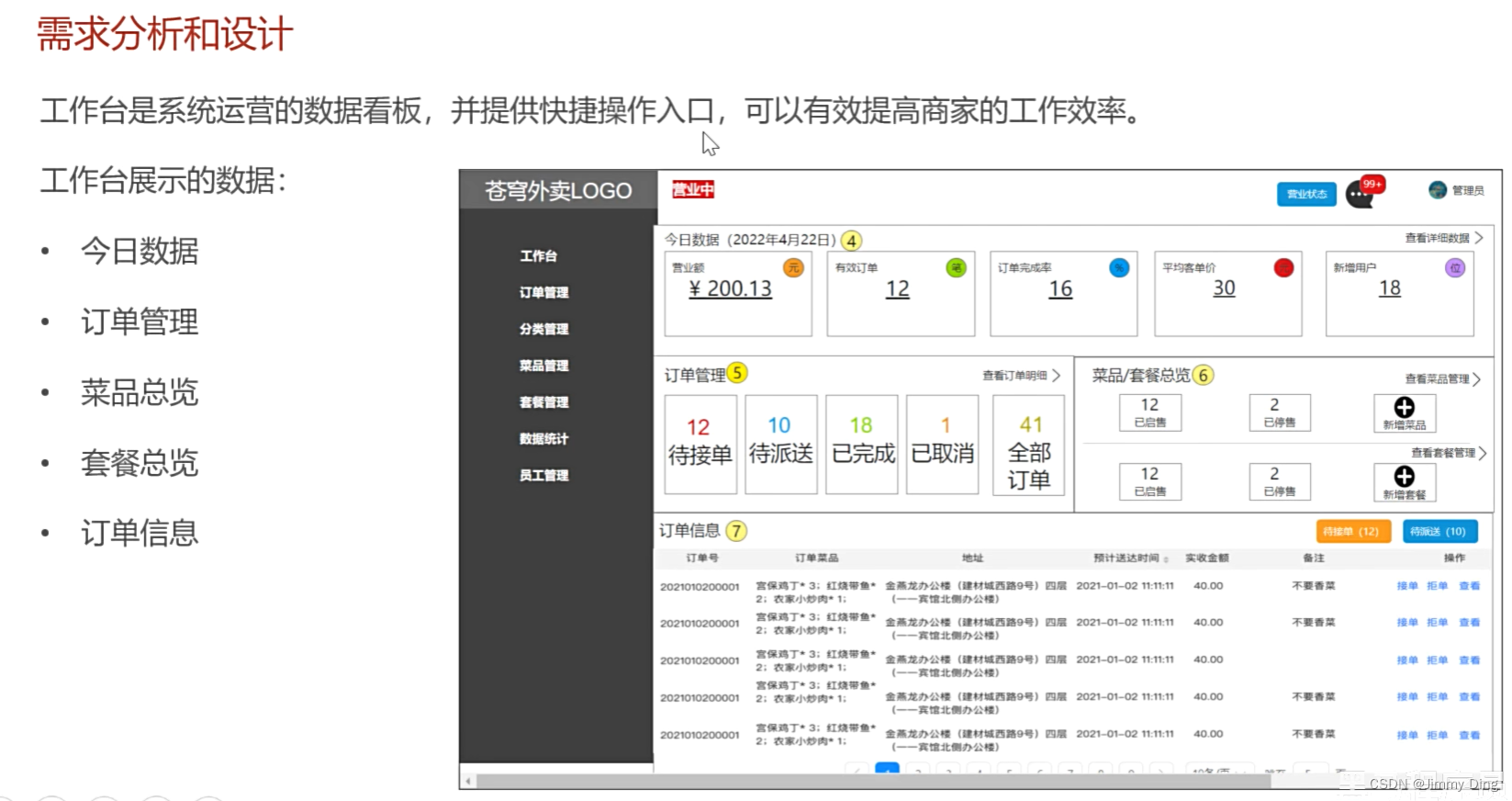The image size is (1512, 801).
Task: Click the 全部订单 41 card
Action: tap(1029, 446)
